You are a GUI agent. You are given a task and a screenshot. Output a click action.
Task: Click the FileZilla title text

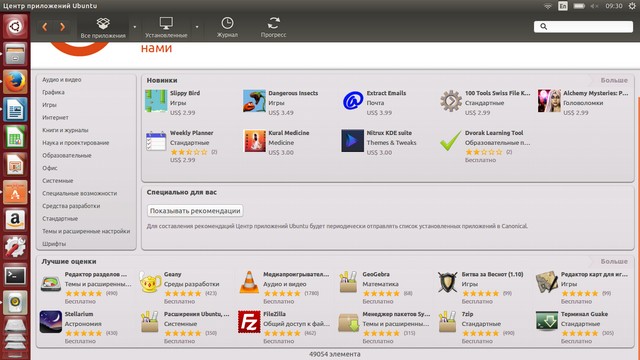274,314
